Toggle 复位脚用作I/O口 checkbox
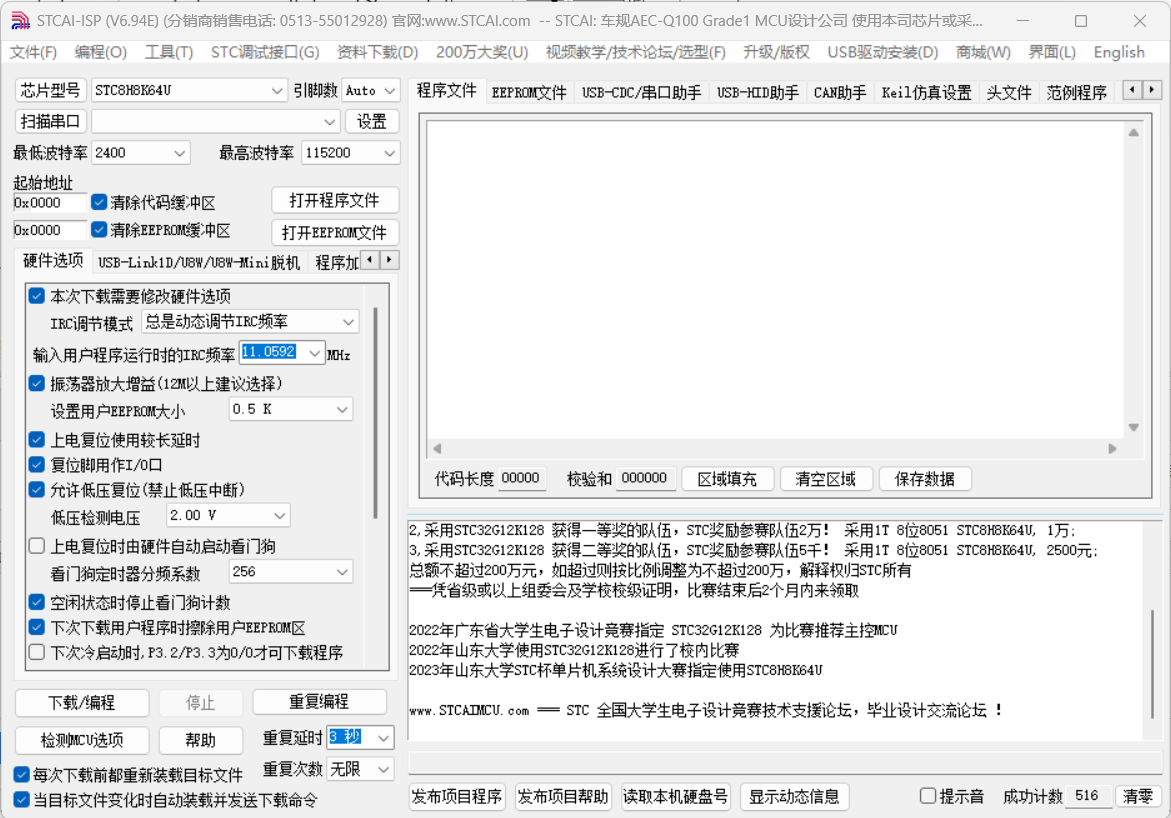The image size is (1171, 818). pyautogui.click(x=37, y=464)
